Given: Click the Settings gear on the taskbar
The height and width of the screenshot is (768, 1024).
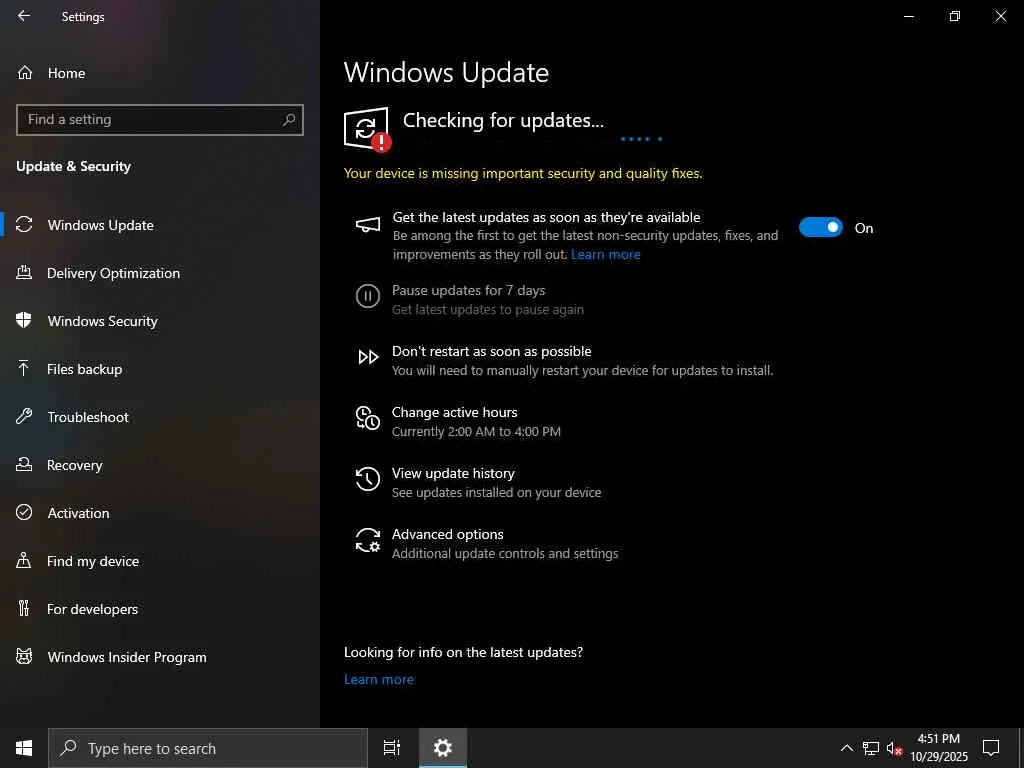Looking at the screenshot, I should 443,748.
